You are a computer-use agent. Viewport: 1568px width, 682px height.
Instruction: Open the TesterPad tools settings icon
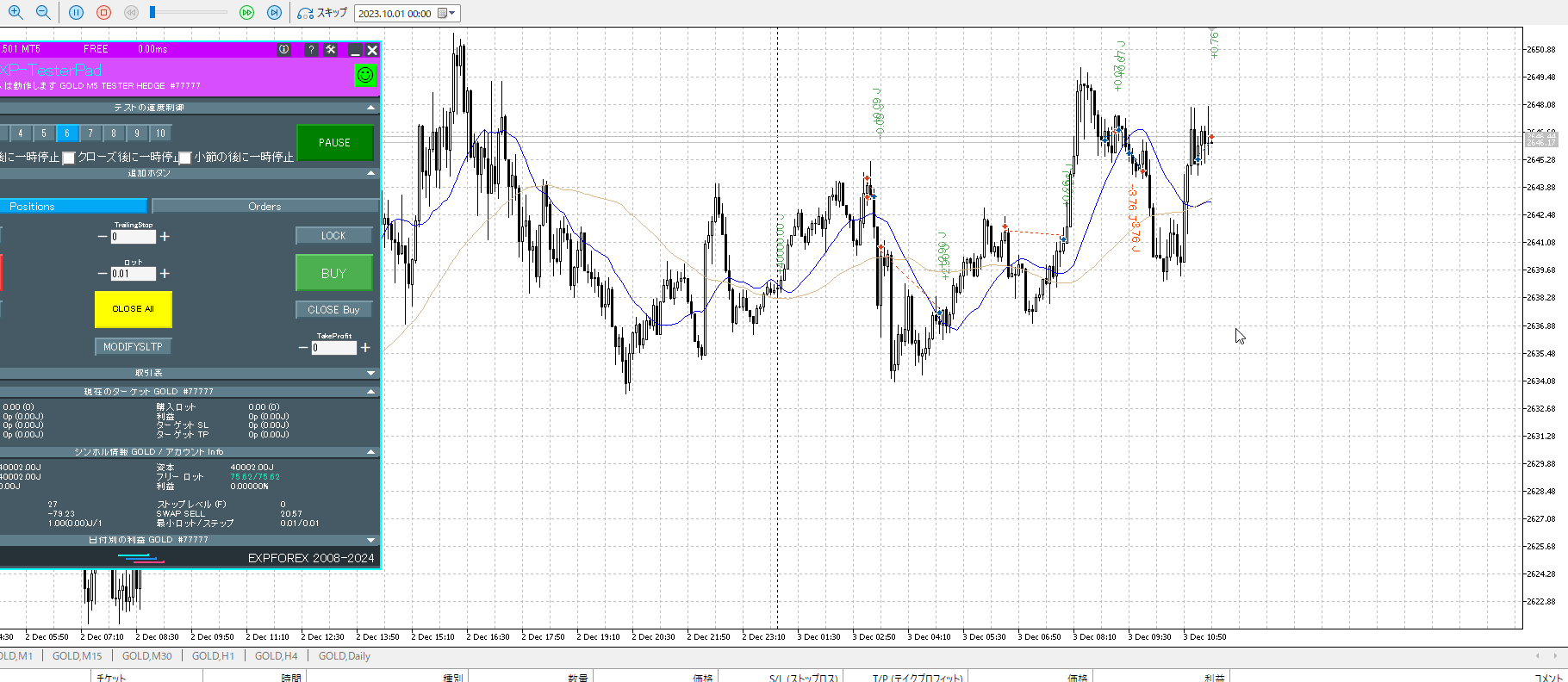331,50
